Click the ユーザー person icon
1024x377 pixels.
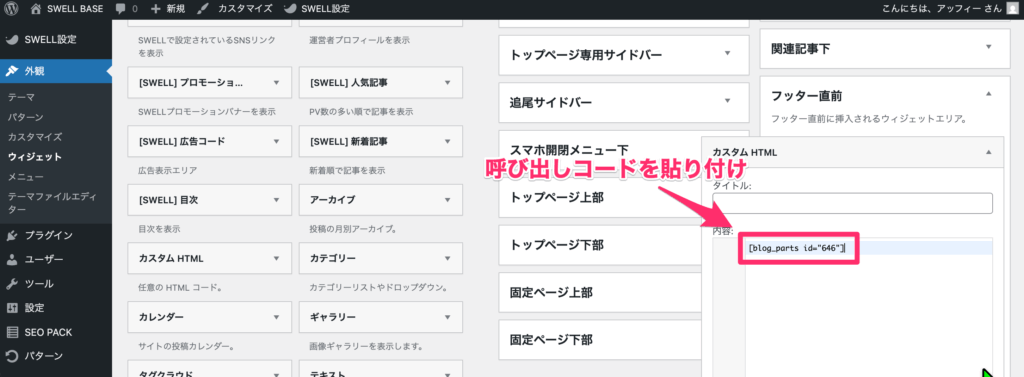point(12,259)
